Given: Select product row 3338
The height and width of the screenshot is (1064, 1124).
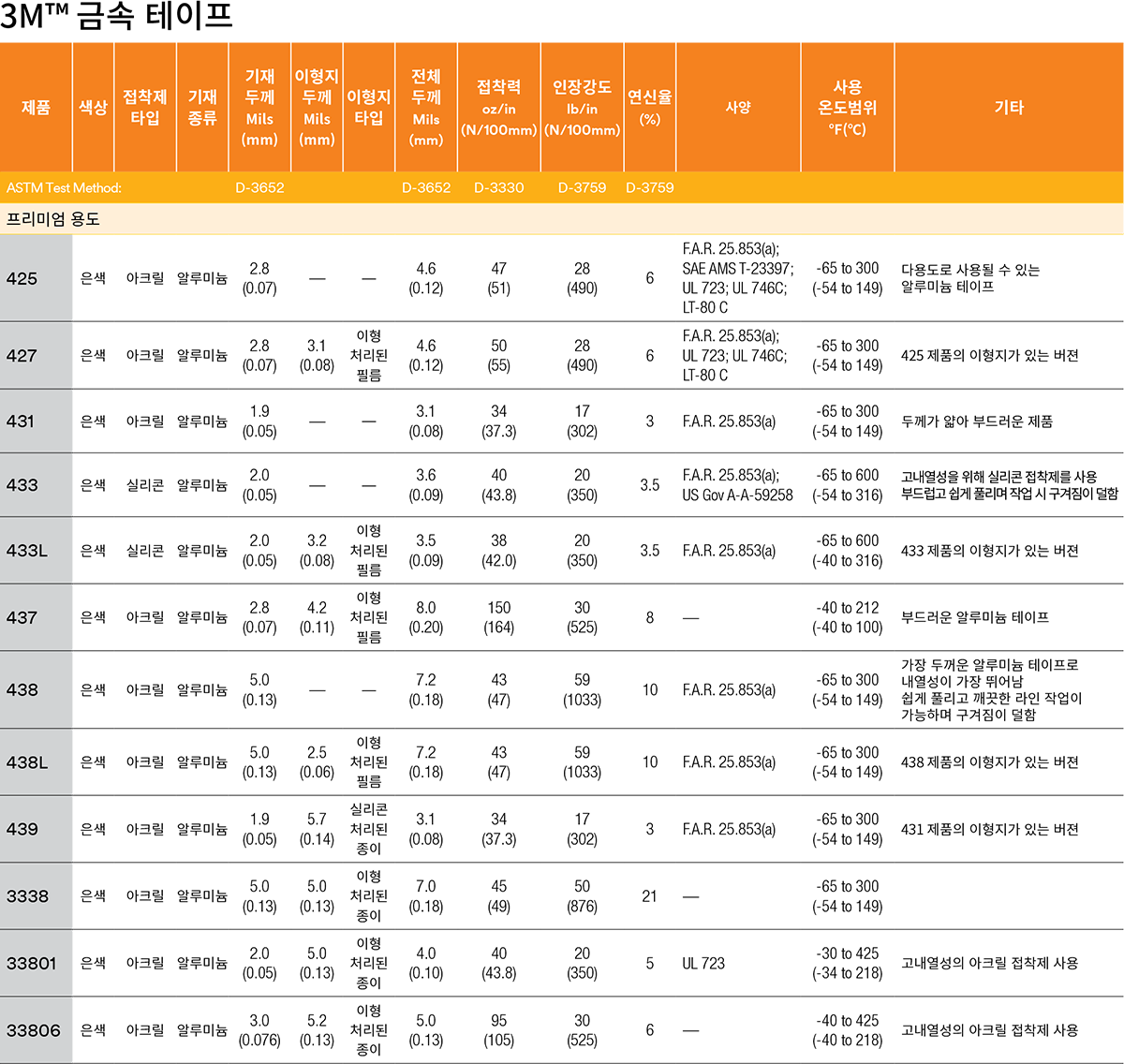Looking at the screenshot, I should coord(28,896).
